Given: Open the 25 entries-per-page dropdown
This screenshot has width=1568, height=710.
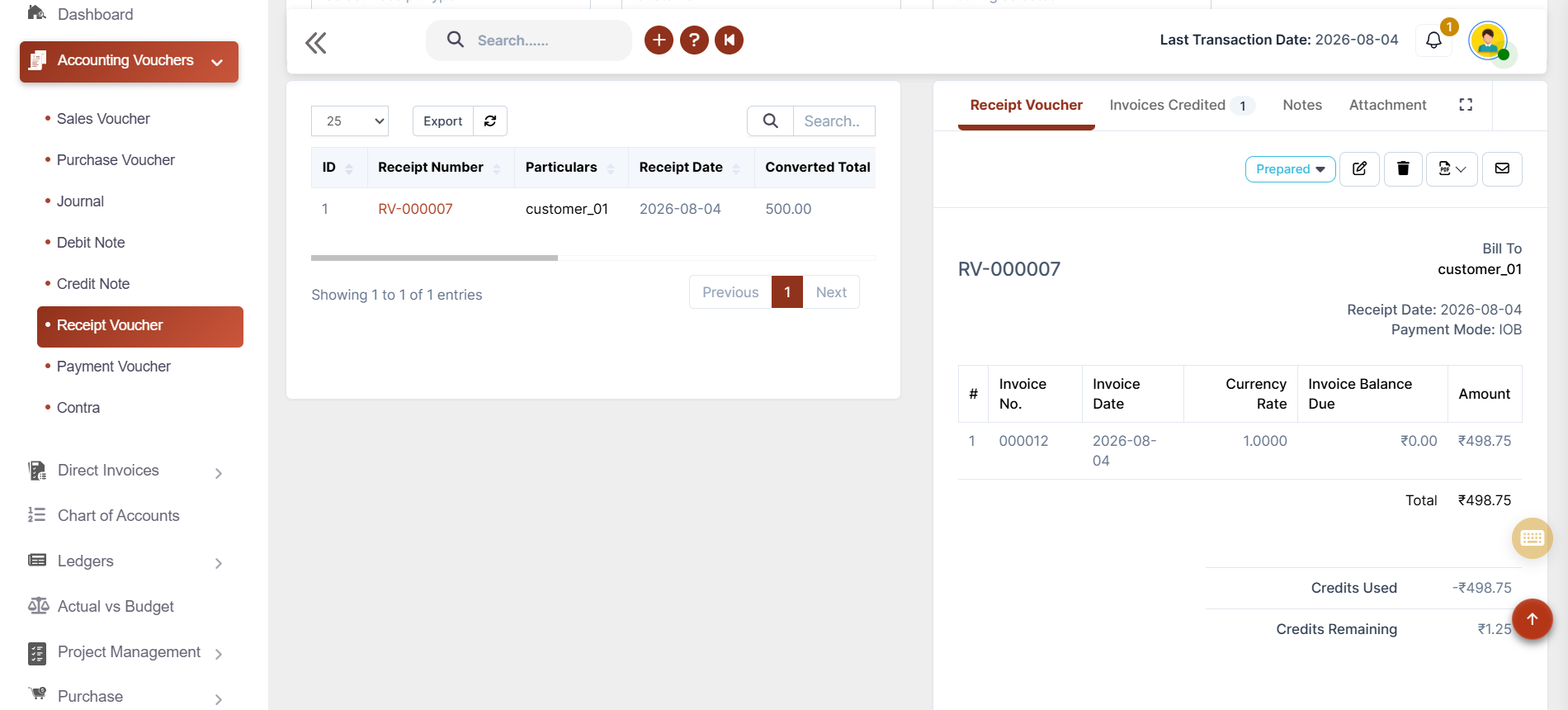Looking at the screenshot, I should [350, 121].
